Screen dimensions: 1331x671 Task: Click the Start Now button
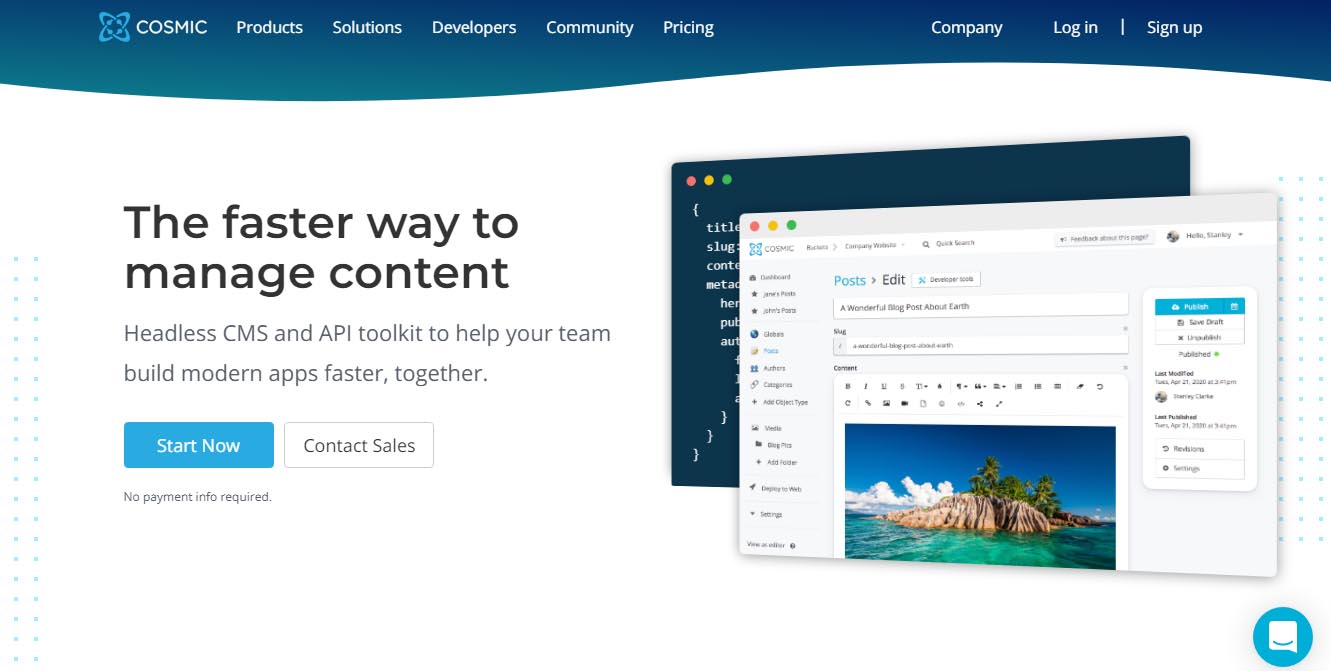click(199, 445)
